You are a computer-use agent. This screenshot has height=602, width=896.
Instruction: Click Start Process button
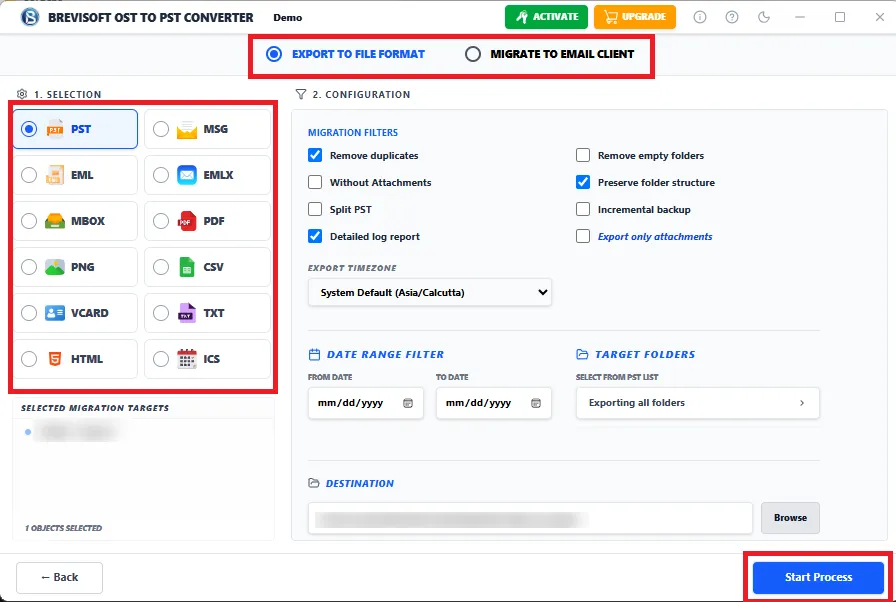pos(818,577)
